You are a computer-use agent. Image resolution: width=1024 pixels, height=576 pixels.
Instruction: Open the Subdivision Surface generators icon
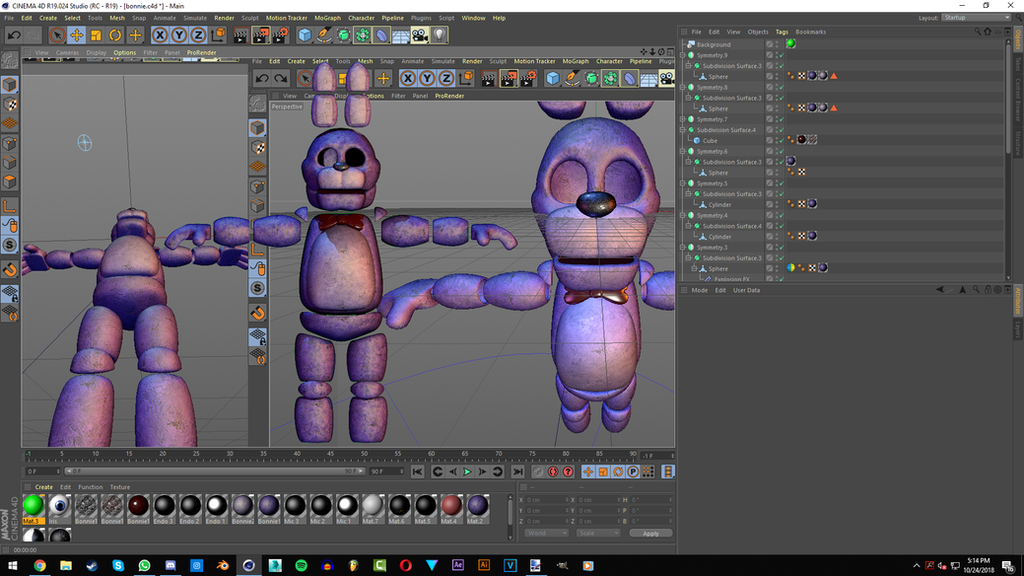point(344,35)
